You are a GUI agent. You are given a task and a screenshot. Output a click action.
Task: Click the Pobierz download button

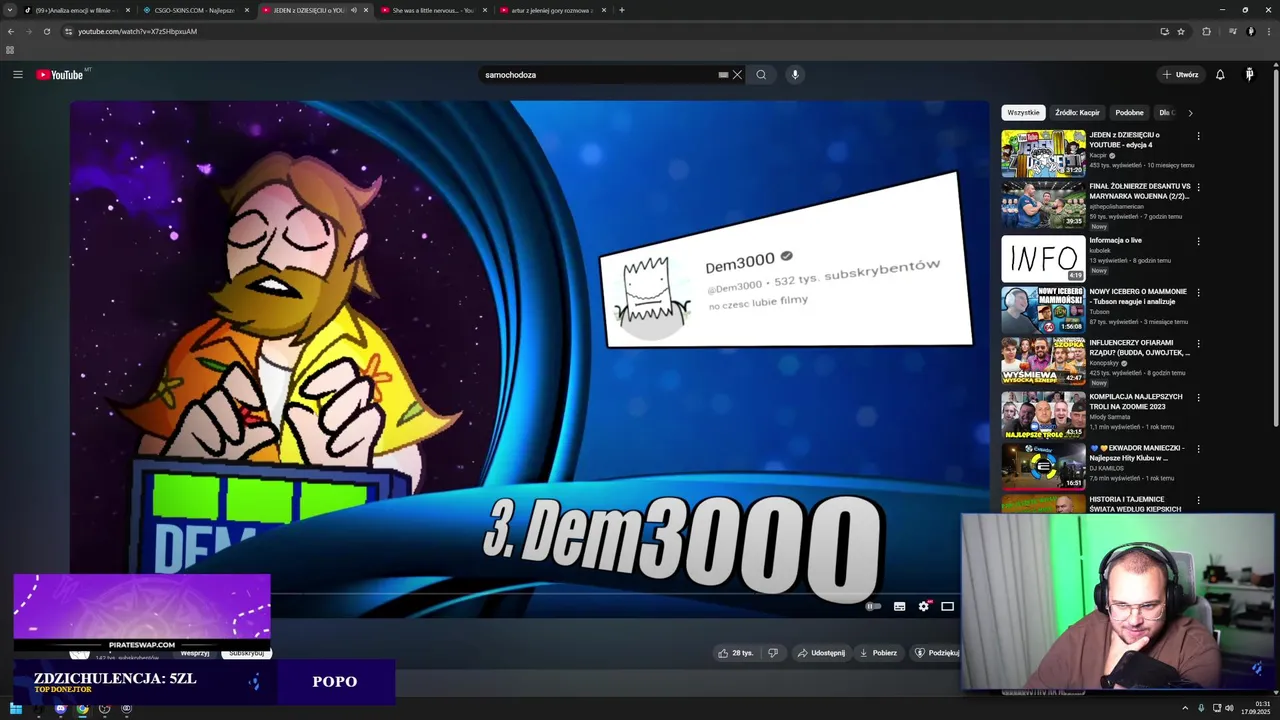(x=878, y=653)
